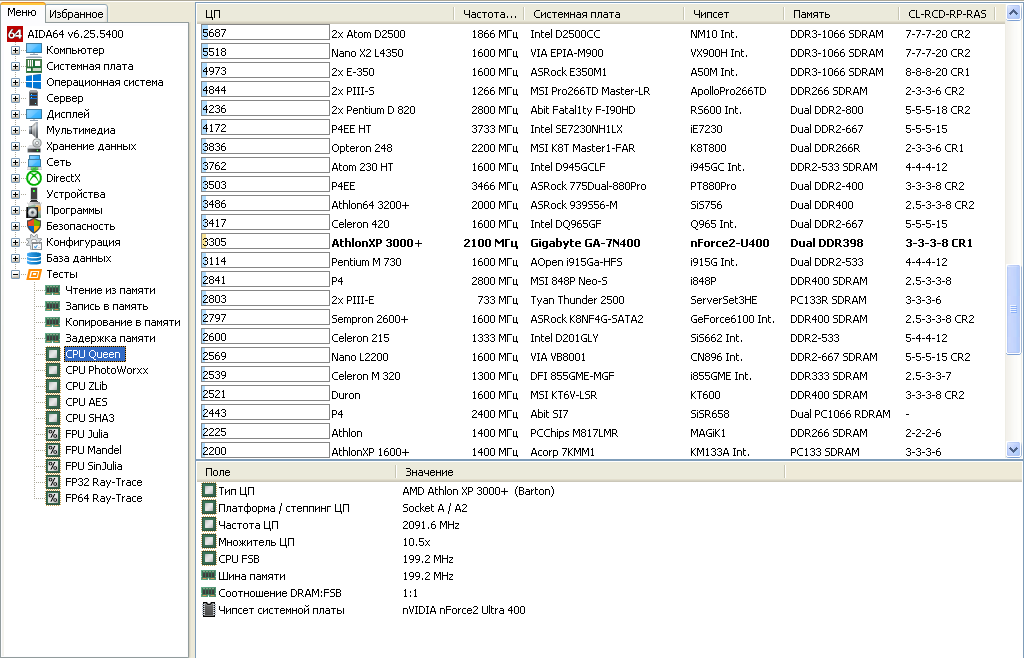Click the icon next to Чипсет системной платы
This screenshot has width=1024, height=658.
pyautogui.click(x=208, y=610)
